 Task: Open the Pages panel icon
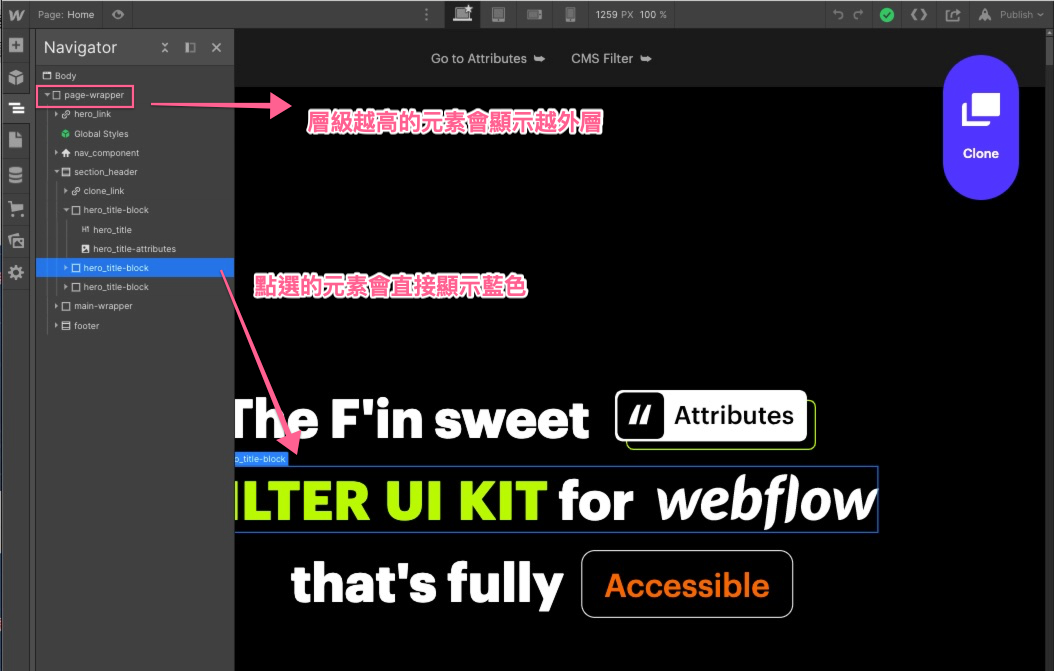[x=16, y=140]
